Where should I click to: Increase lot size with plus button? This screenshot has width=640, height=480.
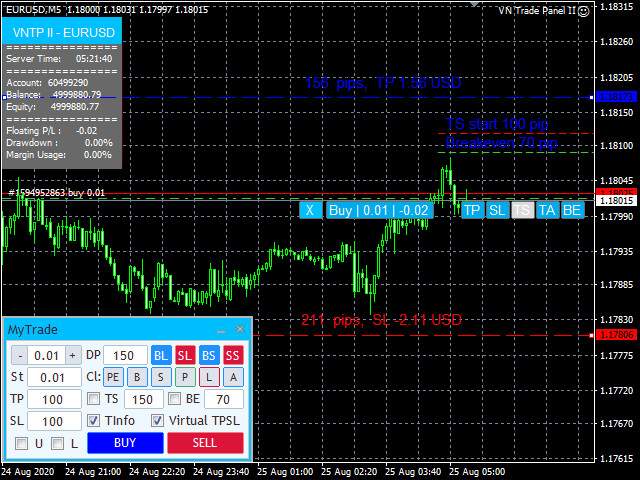point(73,355)
